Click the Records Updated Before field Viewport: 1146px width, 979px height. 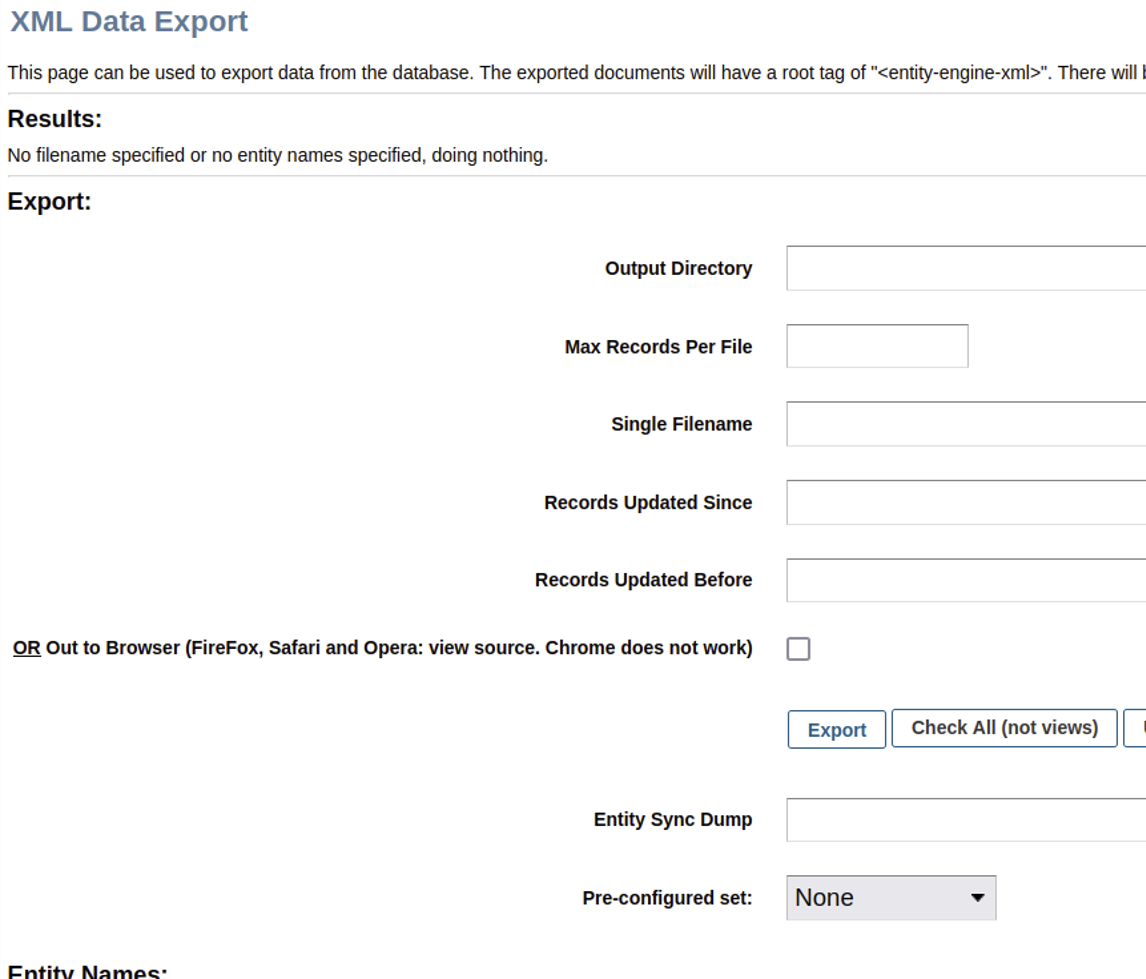coord(966,580)
